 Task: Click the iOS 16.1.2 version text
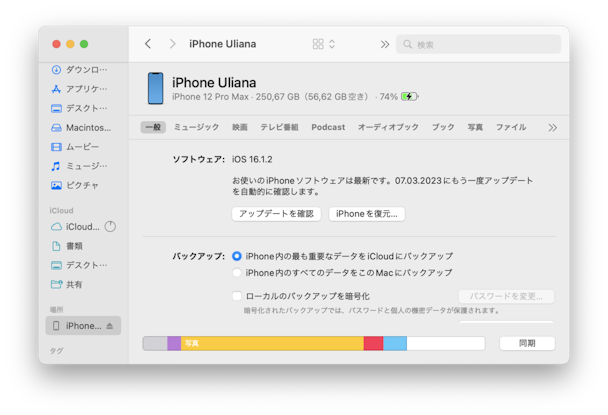pyautogui.click(x=252, y=159)
